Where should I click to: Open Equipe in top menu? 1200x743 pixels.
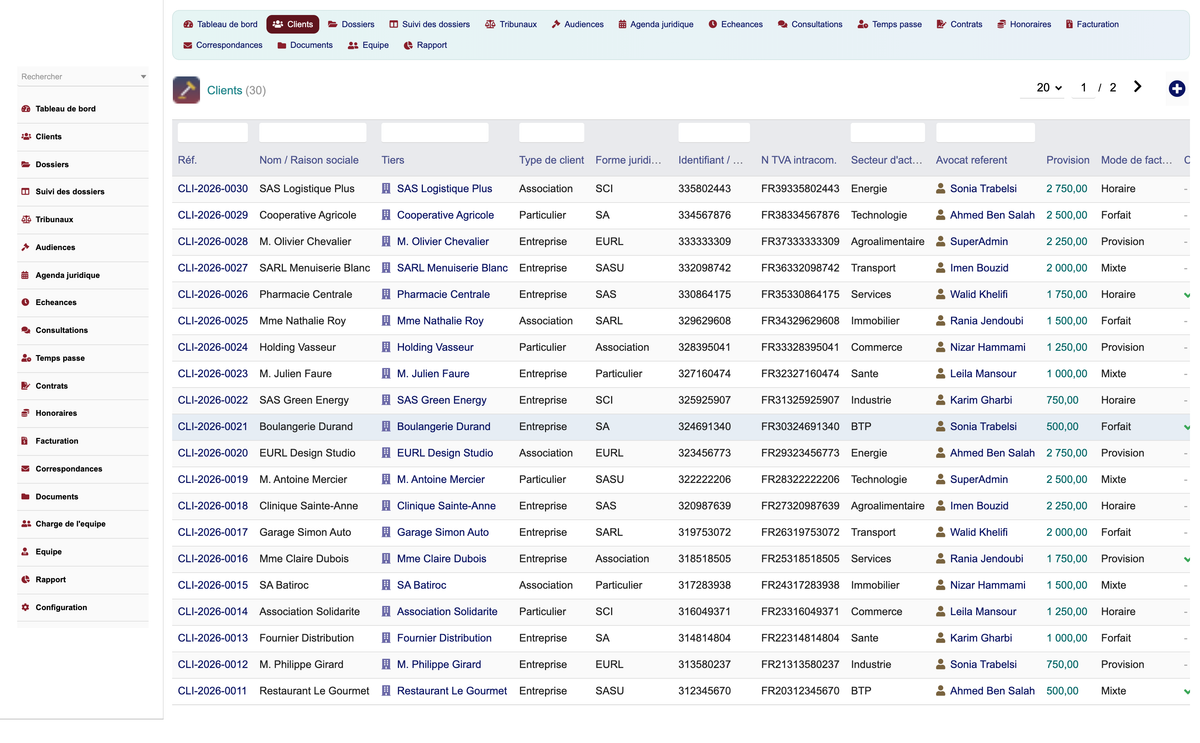click(368, 45)
